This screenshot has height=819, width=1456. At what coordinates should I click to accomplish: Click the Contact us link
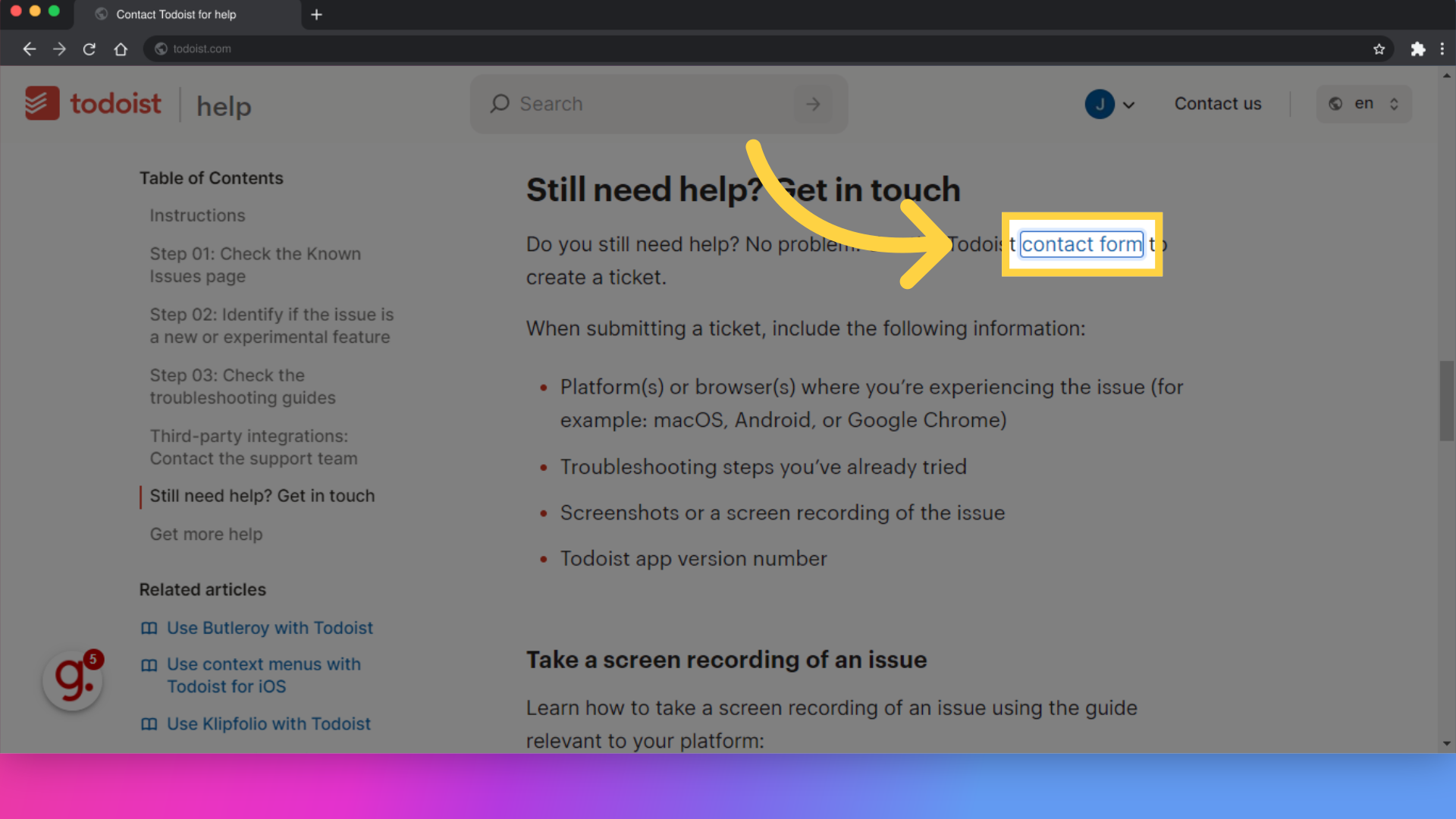point(1218,104)
